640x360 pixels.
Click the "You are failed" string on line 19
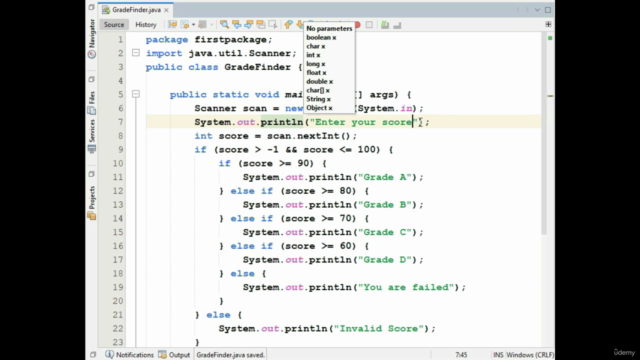coord(406,287)
